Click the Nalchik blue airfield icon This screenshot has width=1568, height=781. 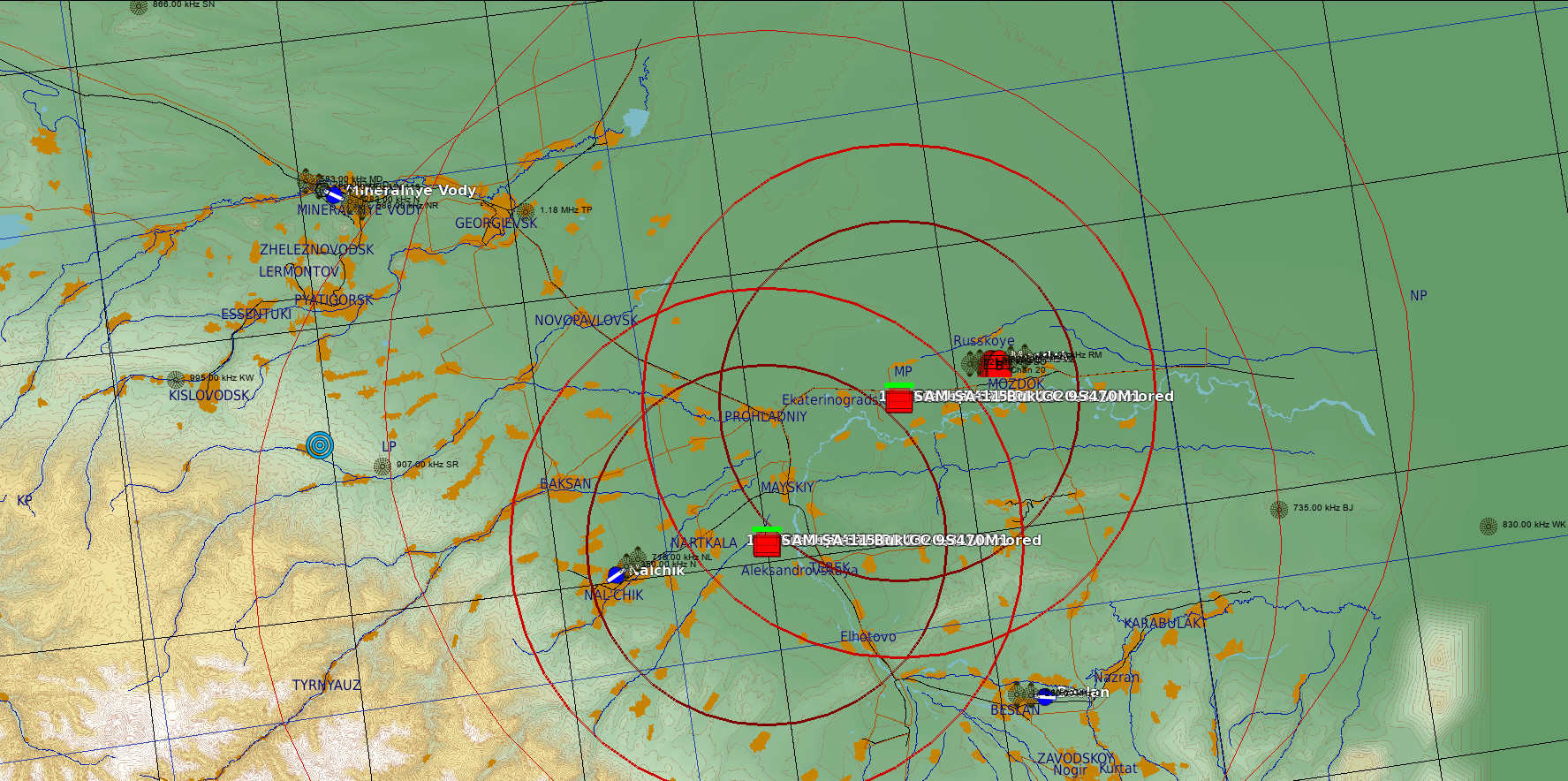(617, 575)
